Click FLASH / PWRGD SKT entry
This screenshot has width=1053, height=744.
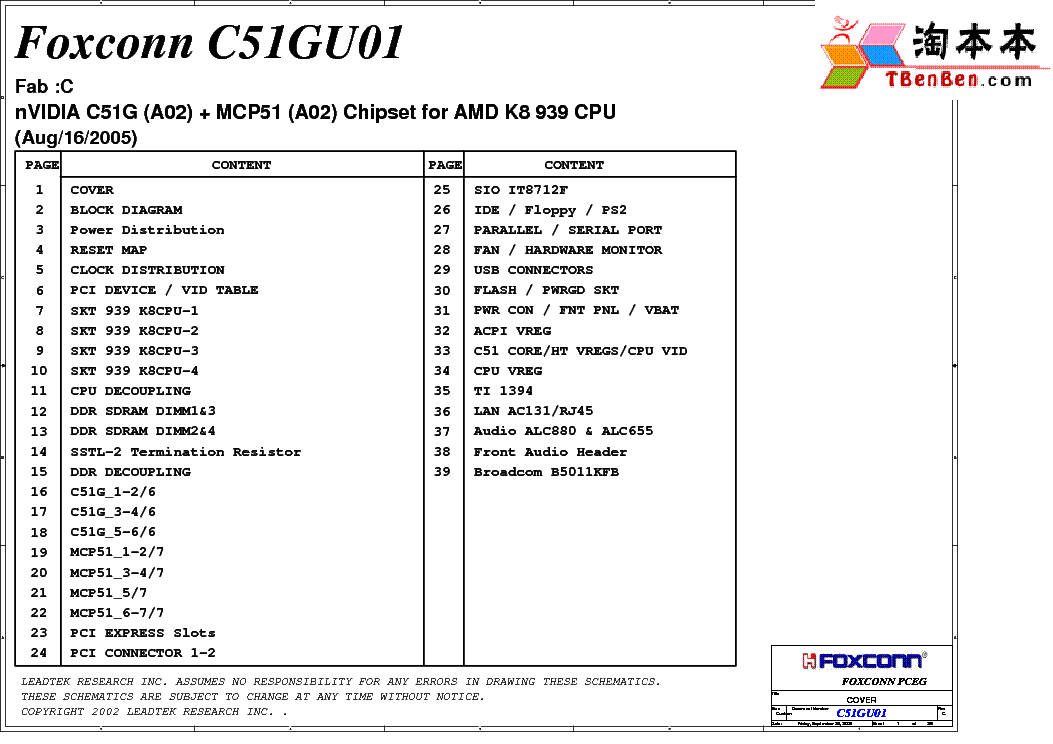pos(546,290)
